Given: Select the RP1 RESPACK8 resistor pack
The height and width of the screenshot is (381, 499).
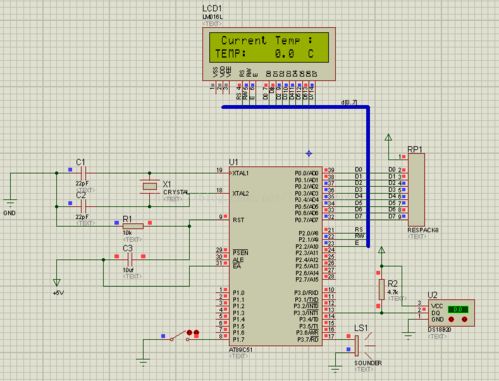Looking at the screenshot, I should tap(416, 190).
